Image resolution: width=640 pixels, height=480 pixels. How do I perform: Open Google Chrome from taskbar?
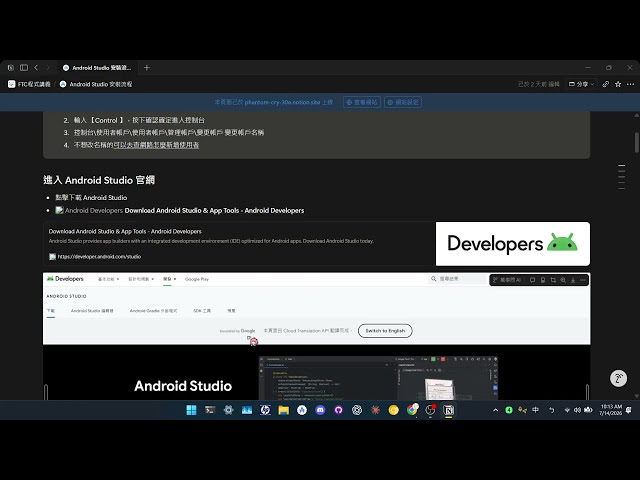click(x=412, y=410)
